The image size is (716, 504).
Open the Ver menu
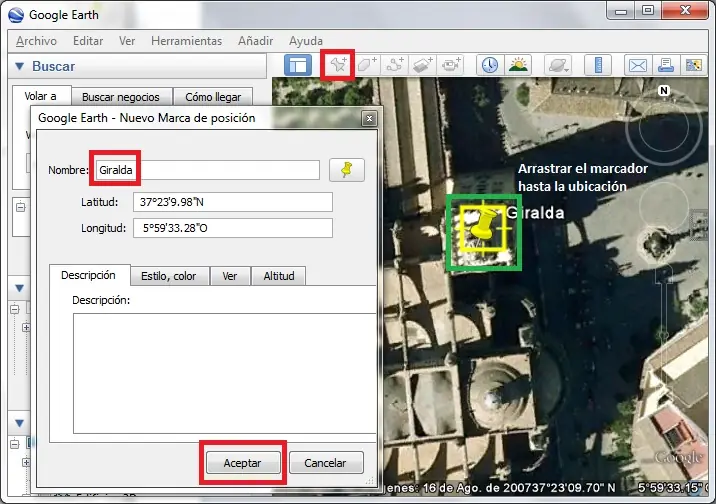(x=127, y=41)
